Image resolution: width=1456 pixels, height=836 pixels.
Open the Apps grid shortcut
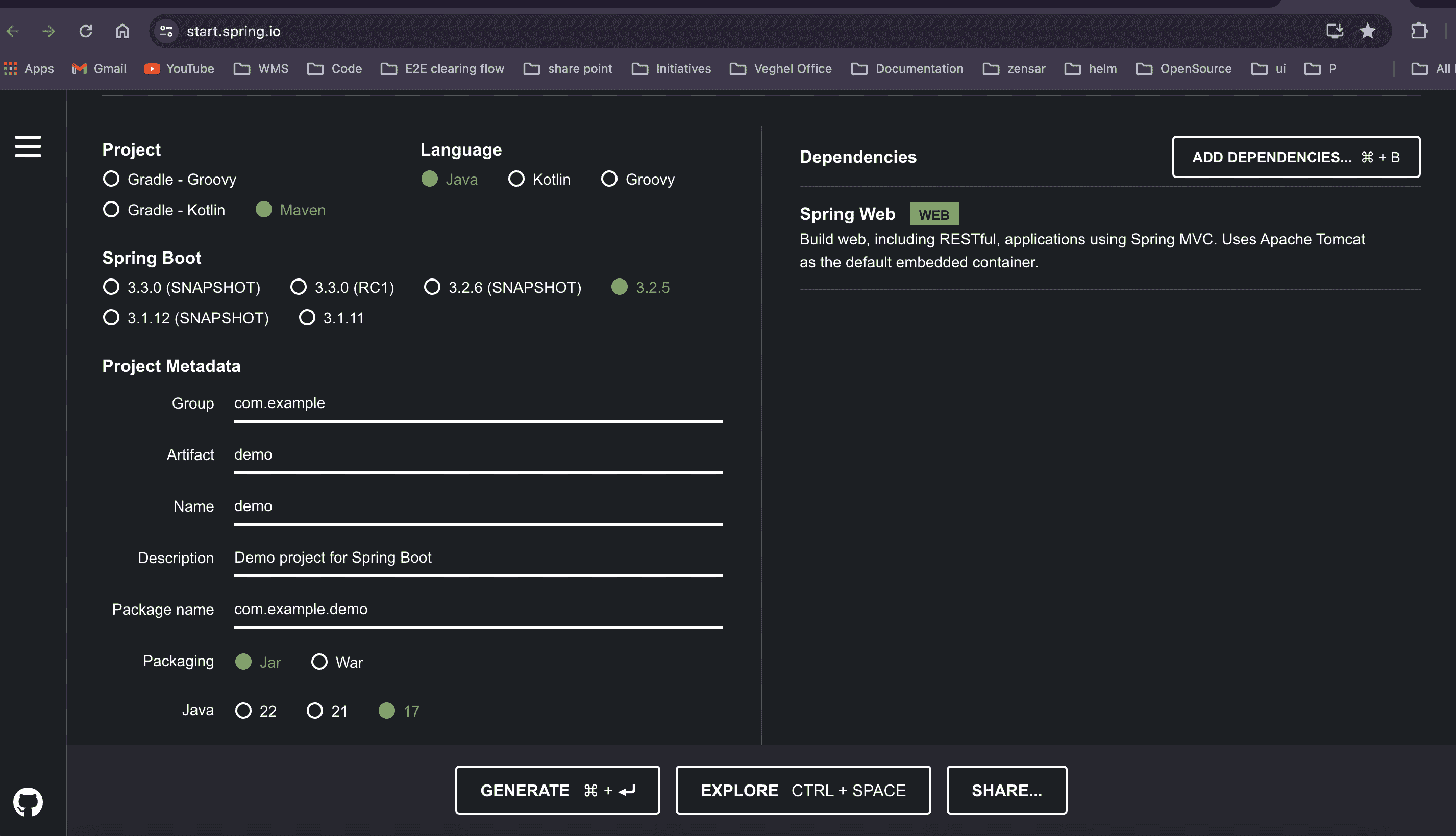point(29,69)
